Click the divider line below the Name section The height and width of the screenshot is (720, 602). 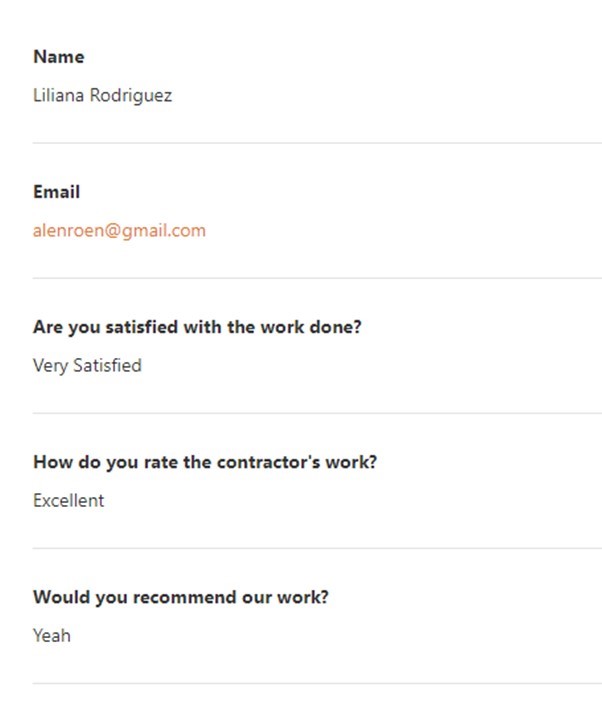316,143
